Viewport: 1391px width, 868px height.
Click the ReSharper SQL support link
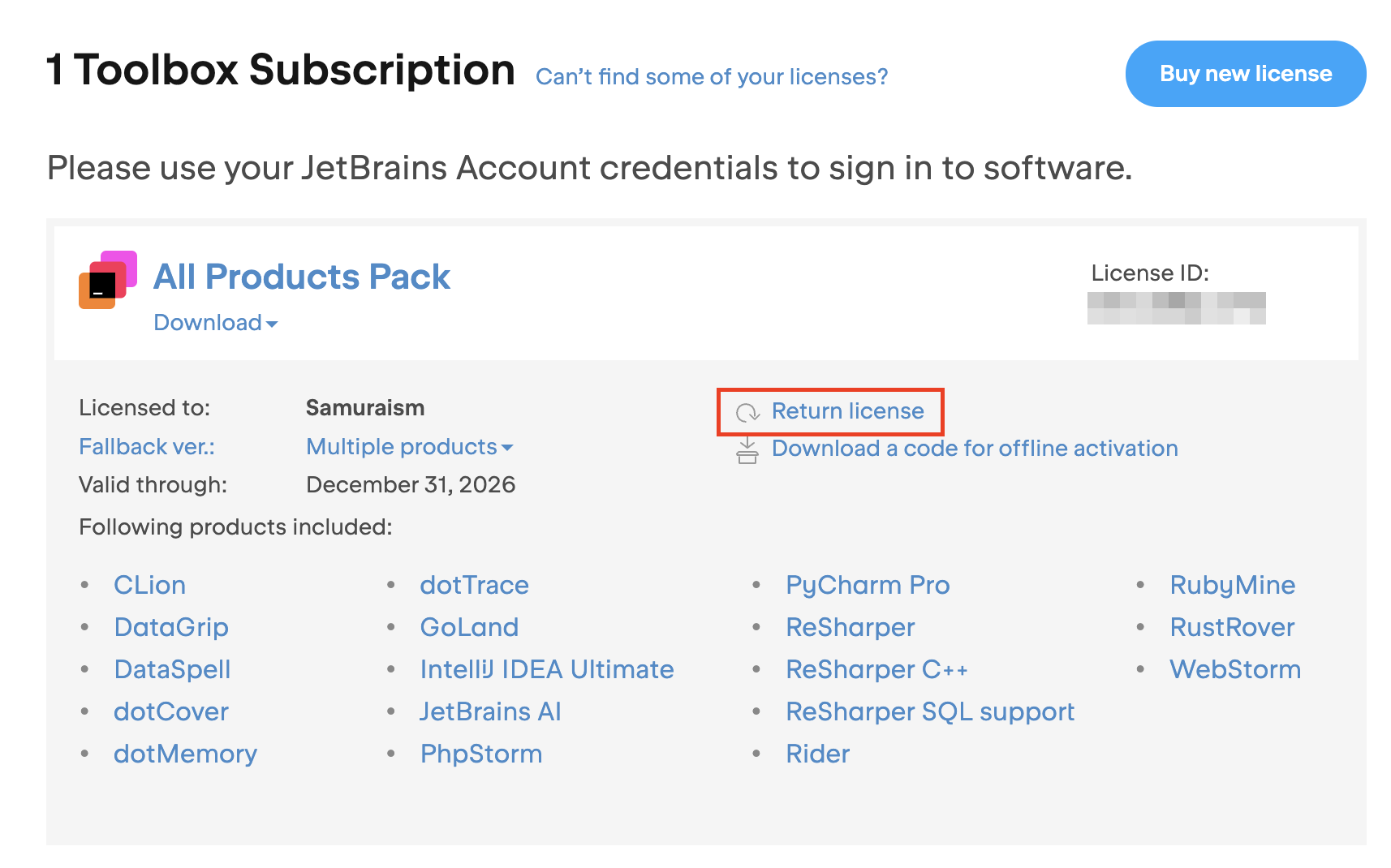pos(929,712)
